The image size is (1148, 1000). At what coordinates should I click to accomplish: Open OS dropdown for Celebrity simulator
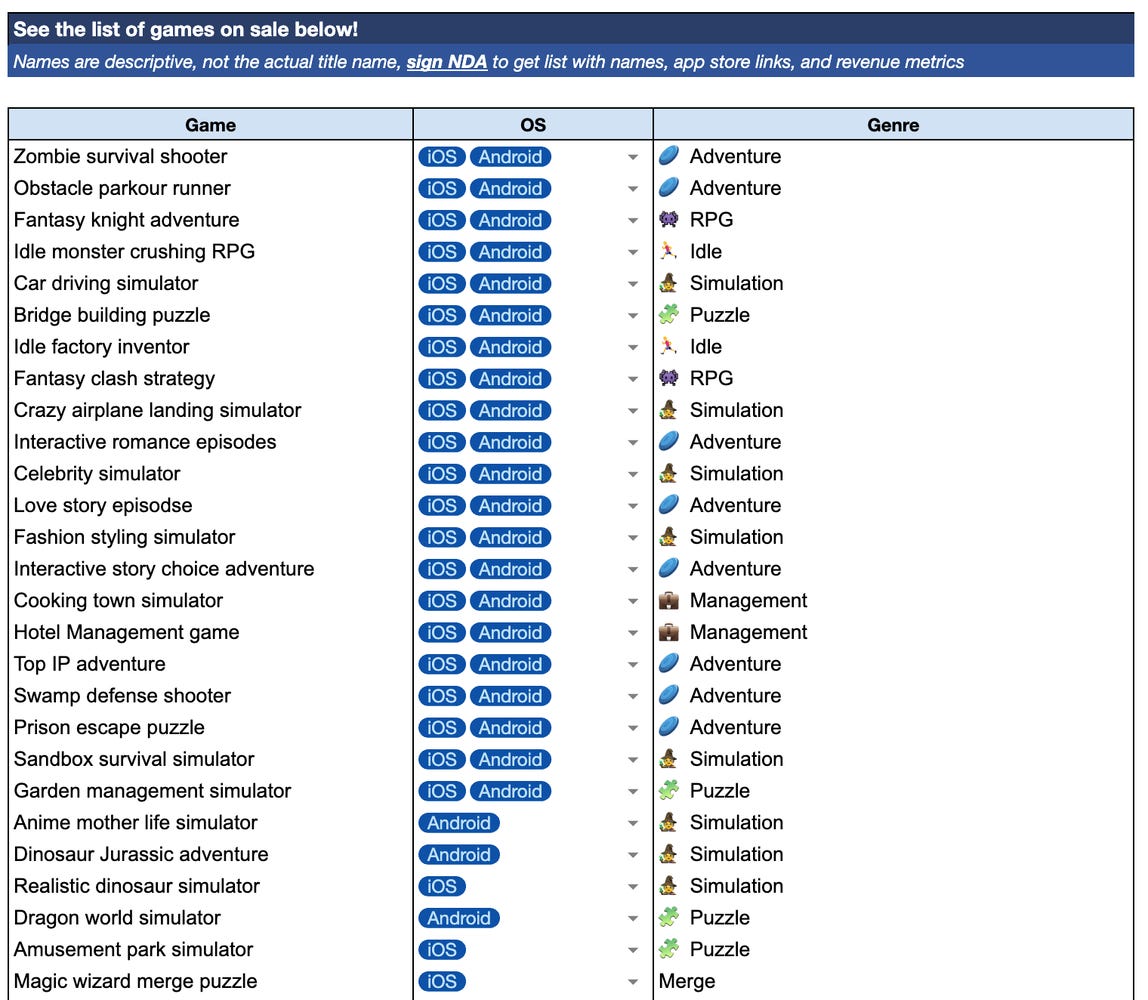coord(633,474)
